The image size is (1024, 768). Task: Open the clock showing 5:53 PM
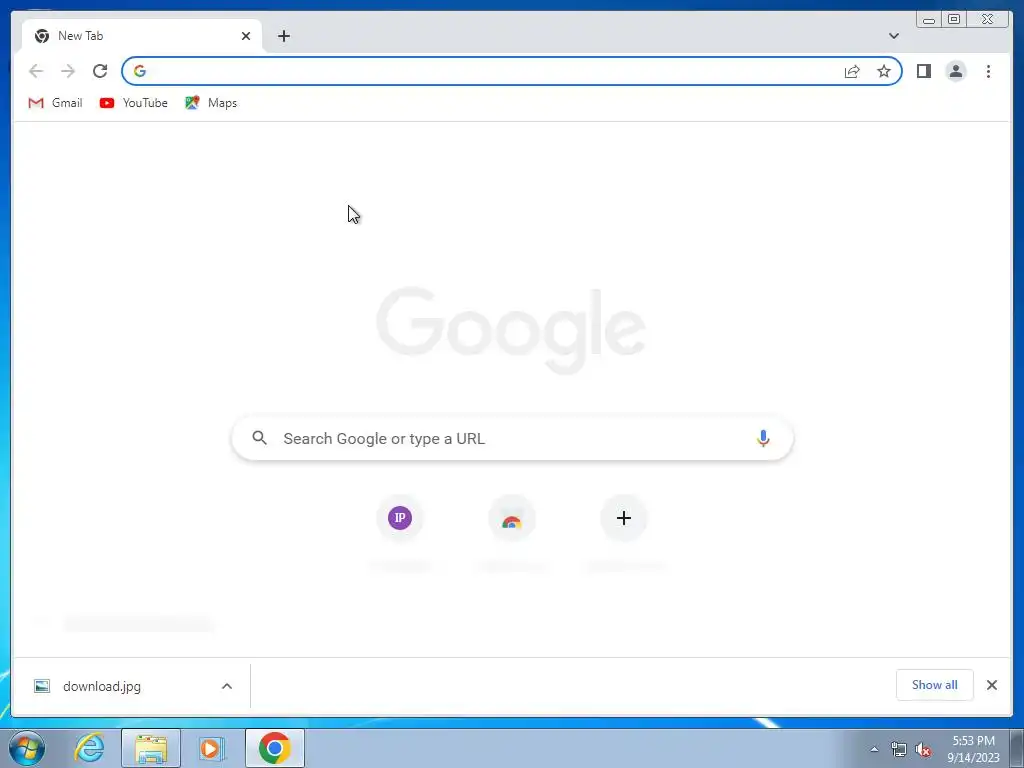973,749
